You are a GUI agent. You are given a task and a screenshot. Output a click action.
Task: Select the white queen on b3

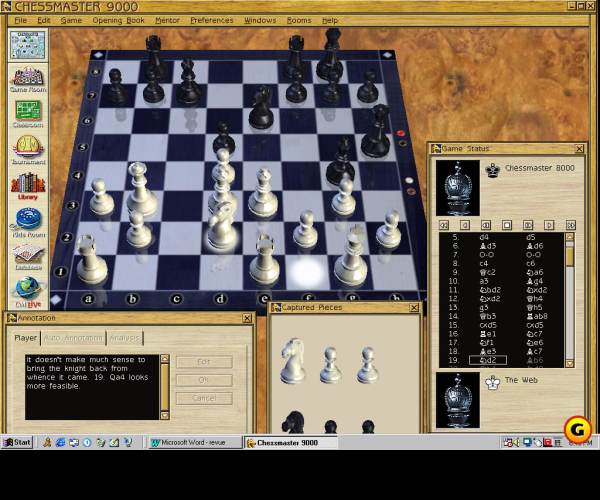(x=140, y=189)
